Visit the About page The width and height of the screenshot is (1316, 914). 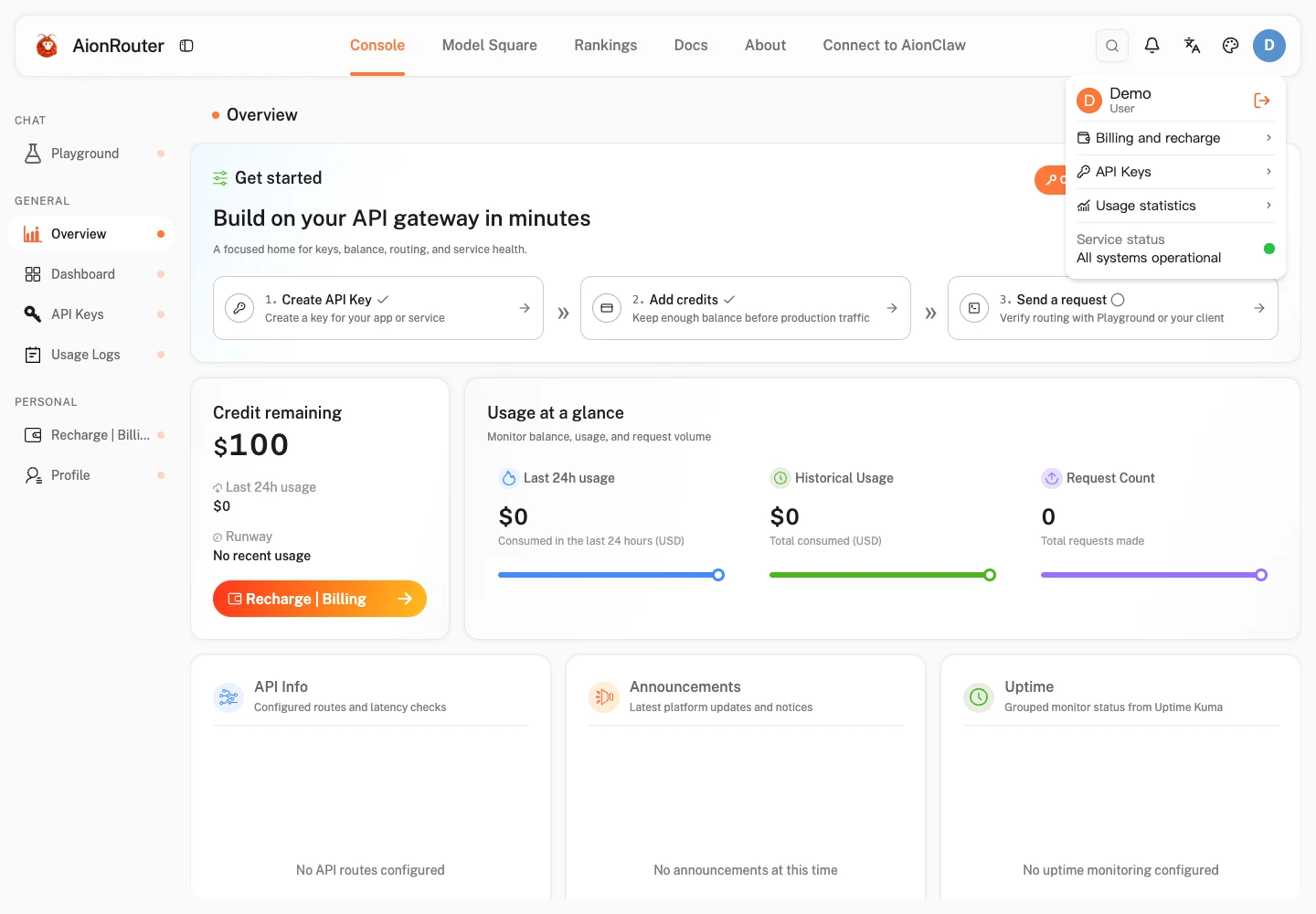pos(766,46)
